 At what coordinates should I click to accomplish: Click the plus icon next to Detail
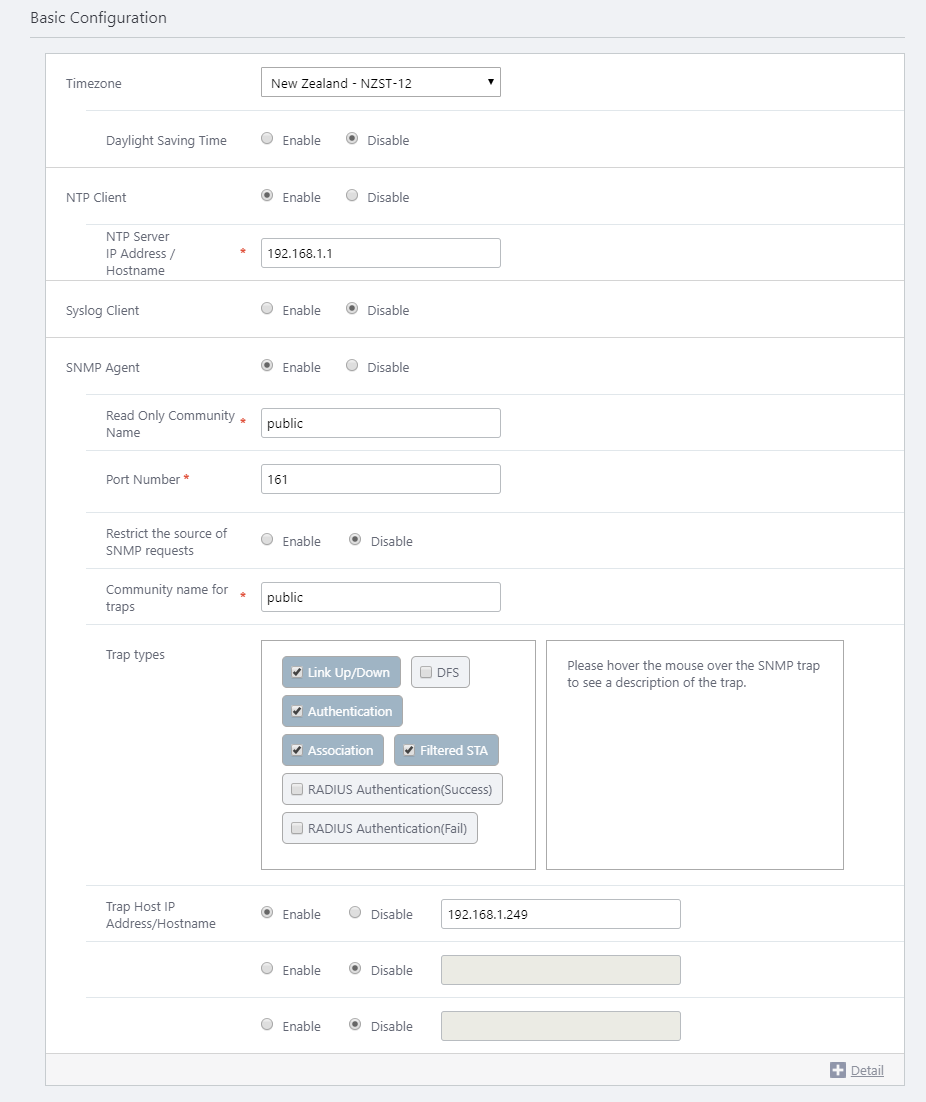[x=838, y=1070]
